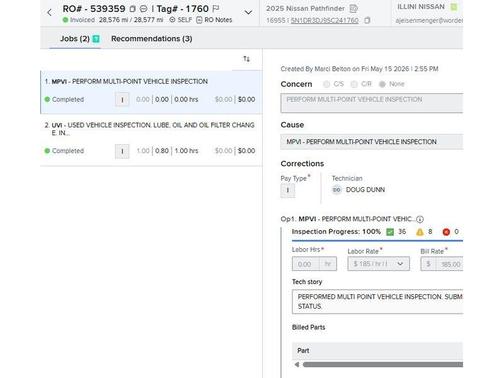This screenshot has width=504, height=378.
Task: Click the DD technician avatar
Action: [x=336, y=190]
